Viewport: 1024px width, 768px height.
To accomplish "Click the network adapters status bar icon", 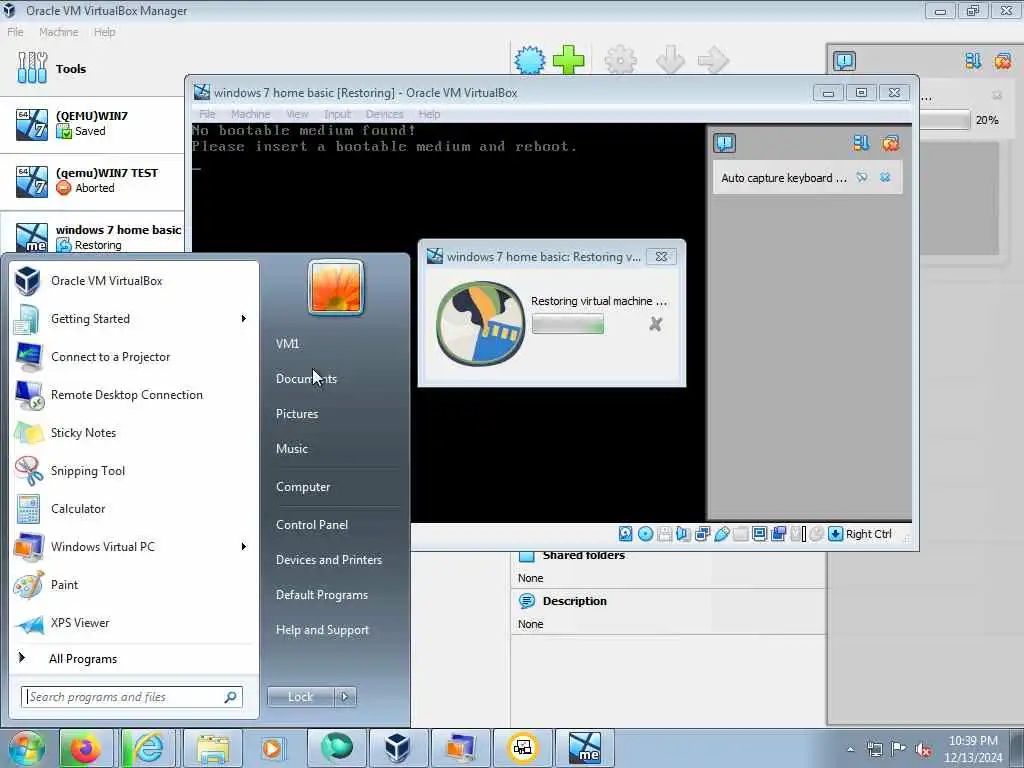I will [702, 534].
